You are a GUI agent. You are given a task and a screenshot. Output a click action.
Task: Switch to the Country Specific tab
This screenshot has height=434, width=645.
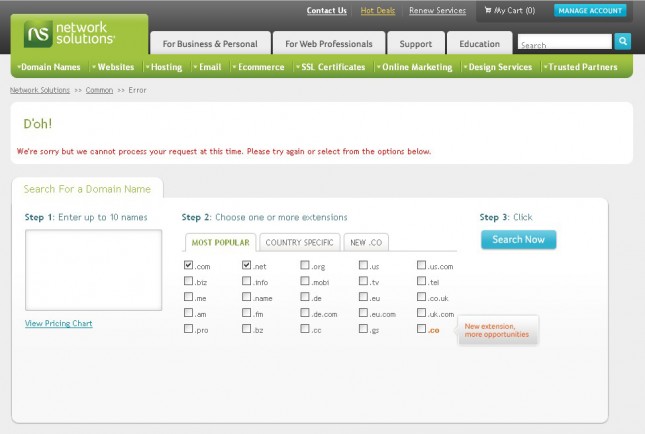(299, 242)
